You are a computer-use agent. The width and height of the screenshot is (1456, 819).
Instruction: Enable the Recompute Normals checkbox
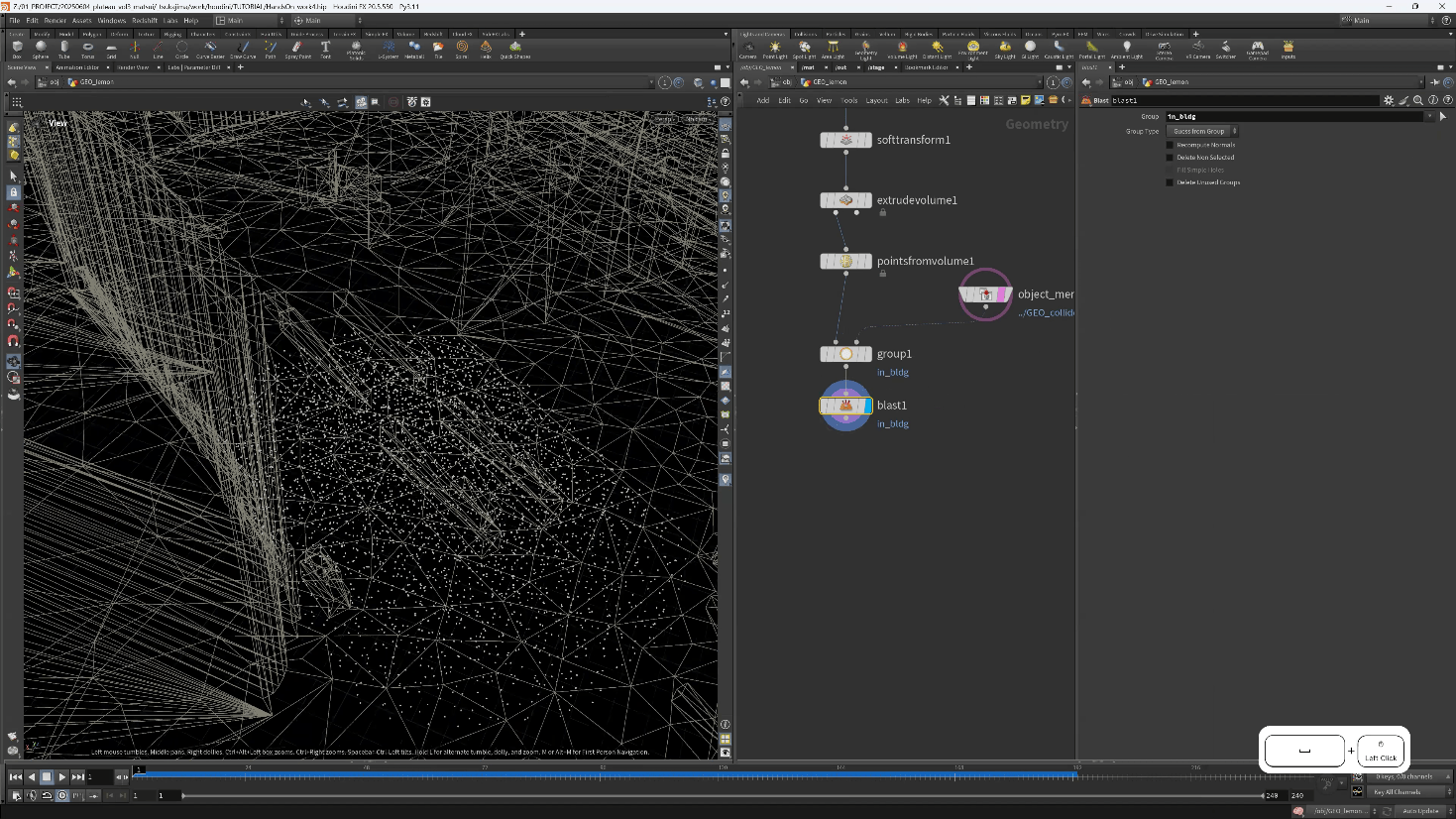click(x=1170, y=145)
